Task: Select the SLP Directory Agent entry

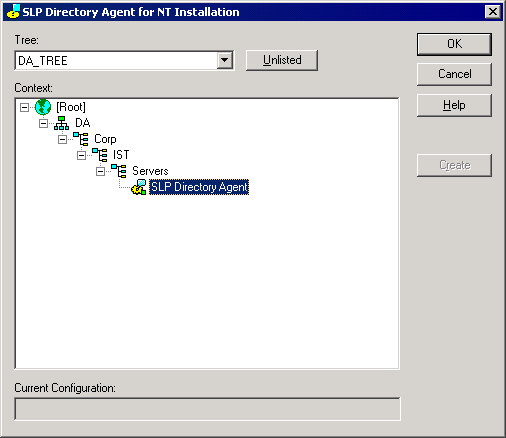Action: coord(199,187)
